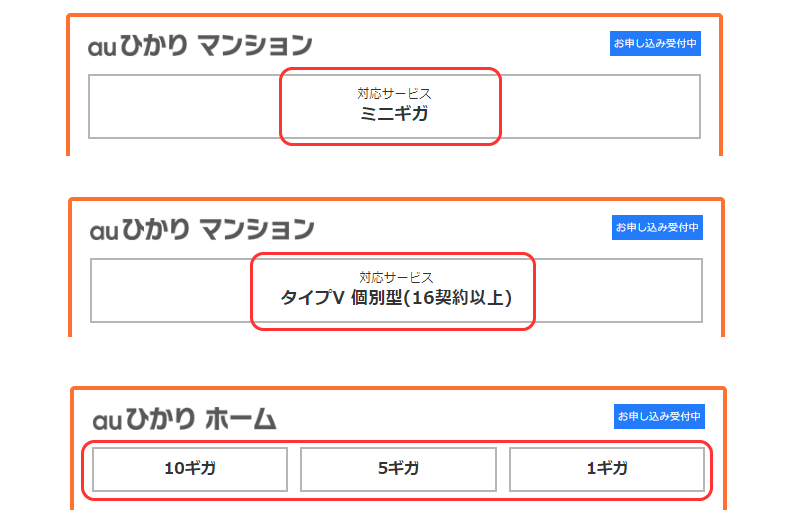Click お申し込み受付中 badge in ミニギガ card
The image size is (800, 520).
coord(655,43)
